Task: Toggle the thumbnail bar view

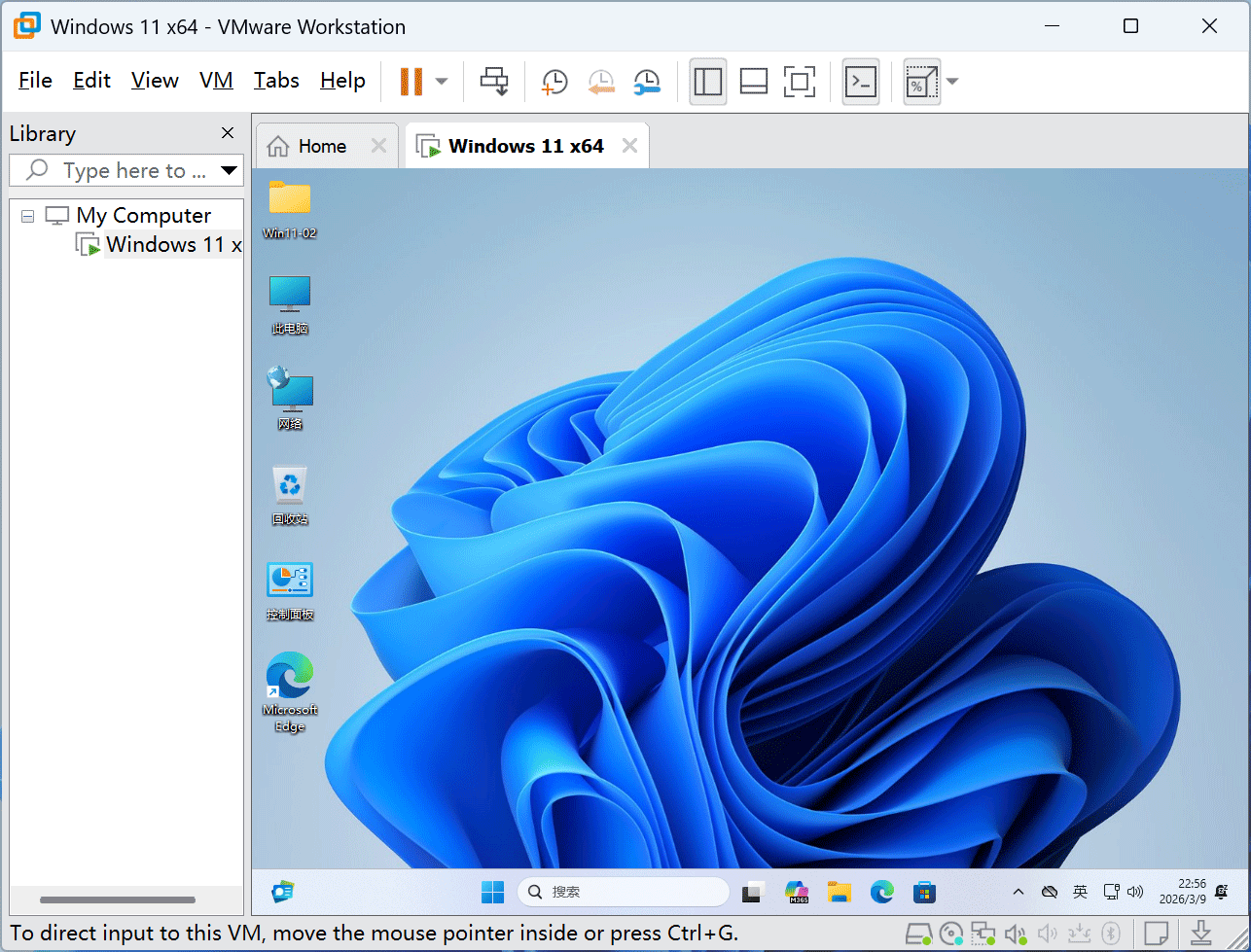Action: point(754,82)
